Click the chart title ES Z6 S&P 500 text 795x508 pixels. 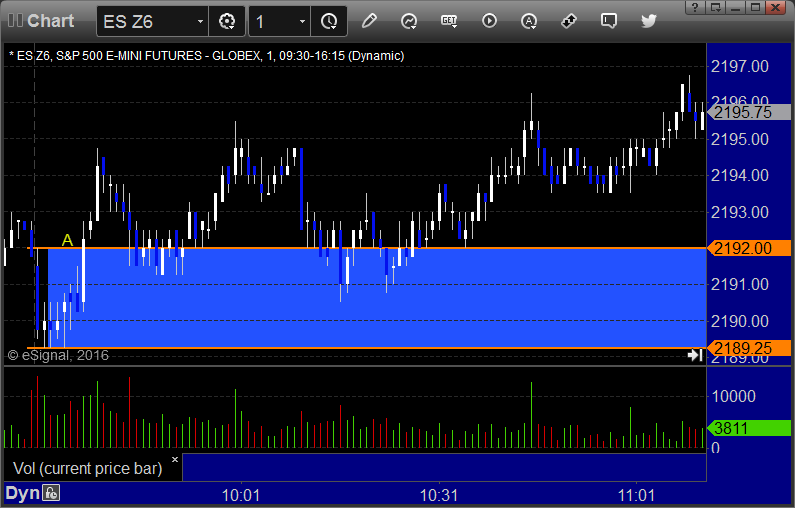tap(206, 56)
